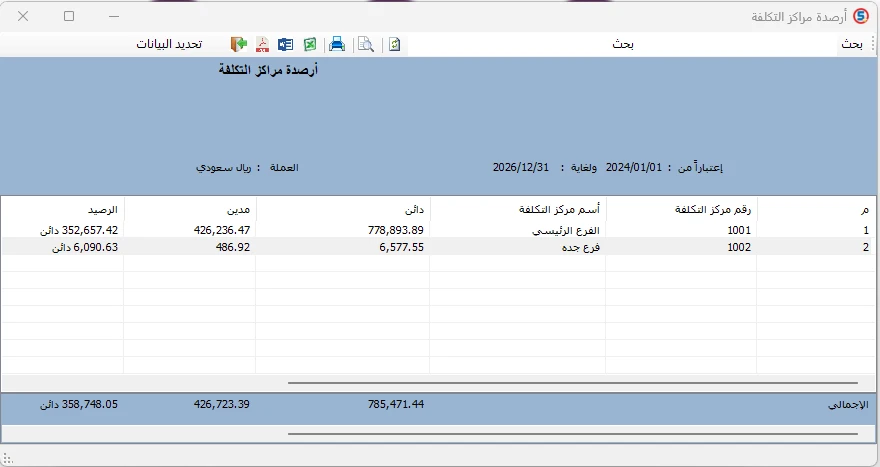Click the application logo in title bar
The image size is (880, 467).
pos(861,16)
